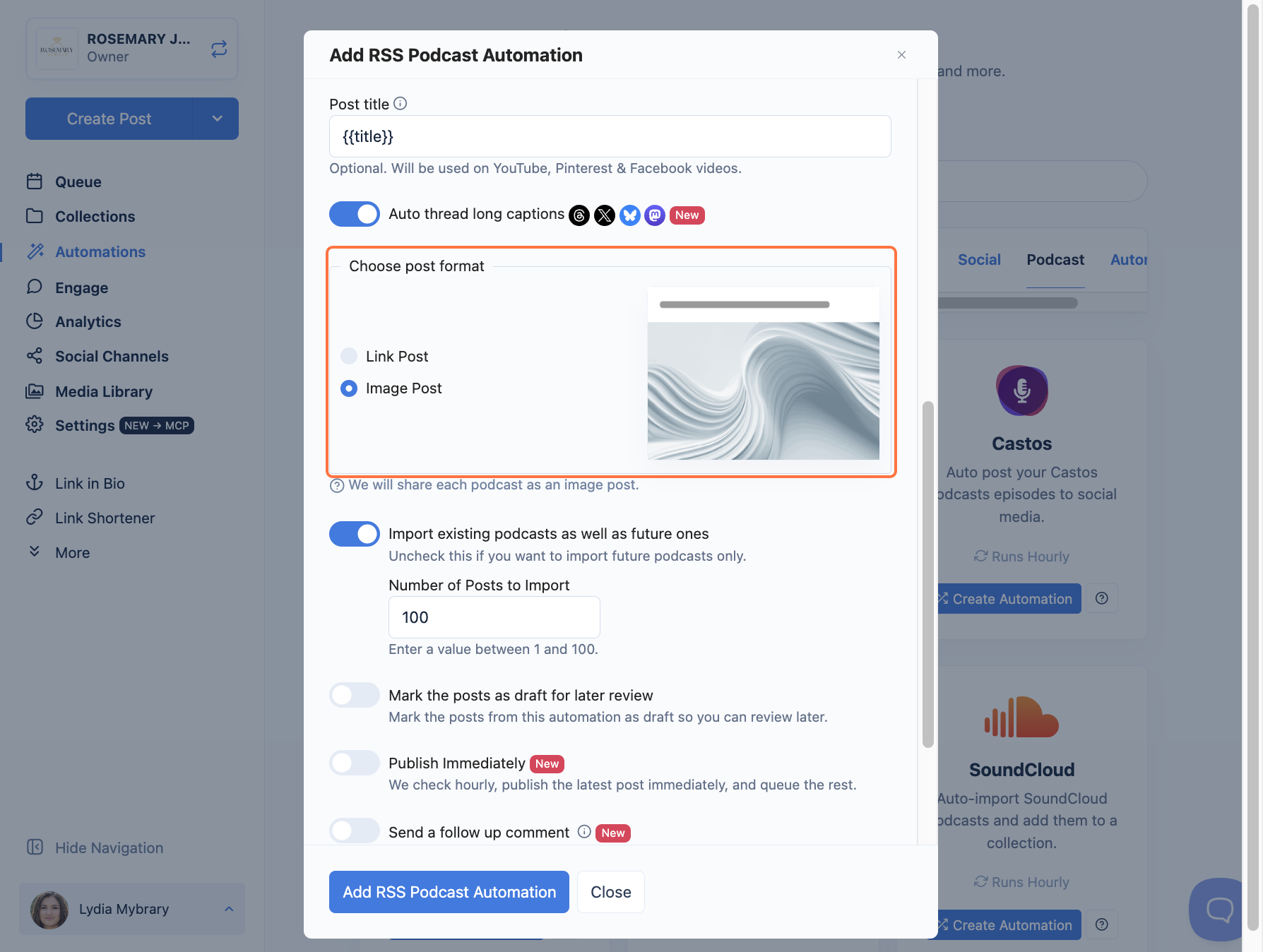Expand the More navigation section

pos(73,552)
